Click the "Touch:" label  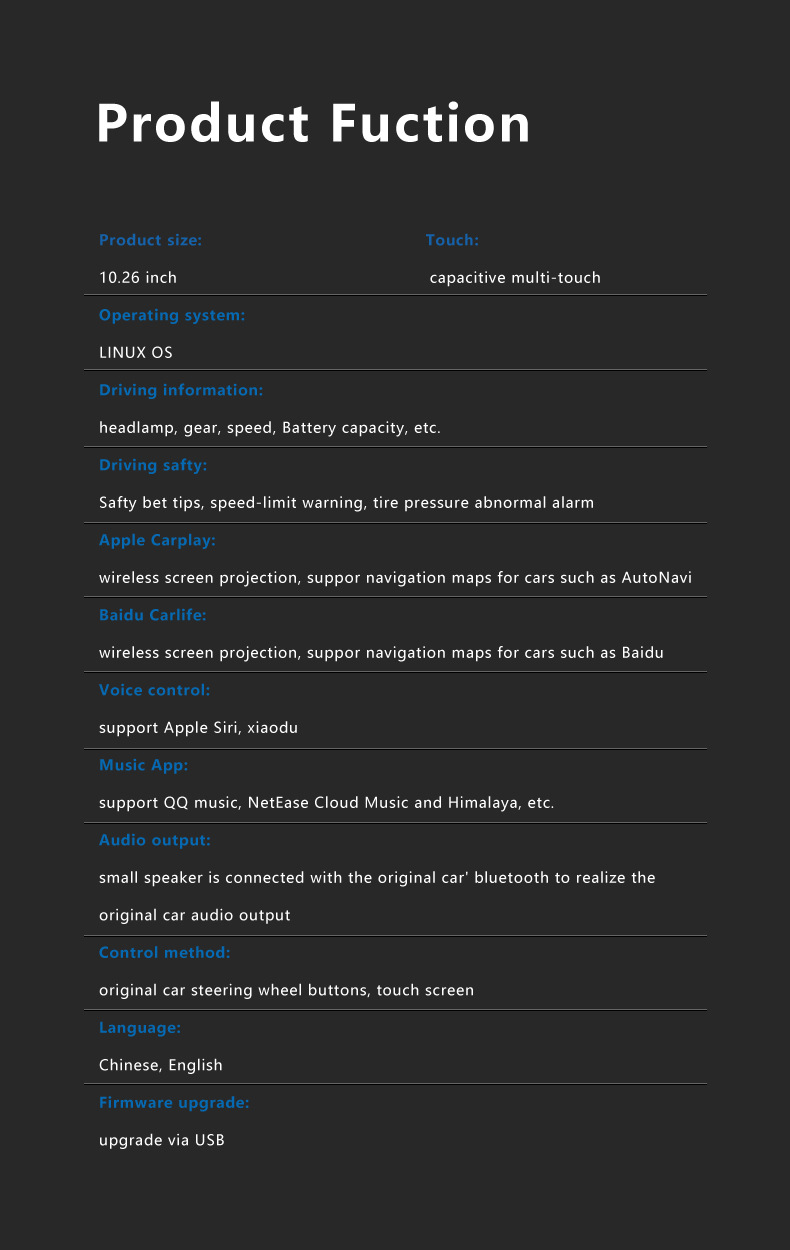(x=452, y=240)
